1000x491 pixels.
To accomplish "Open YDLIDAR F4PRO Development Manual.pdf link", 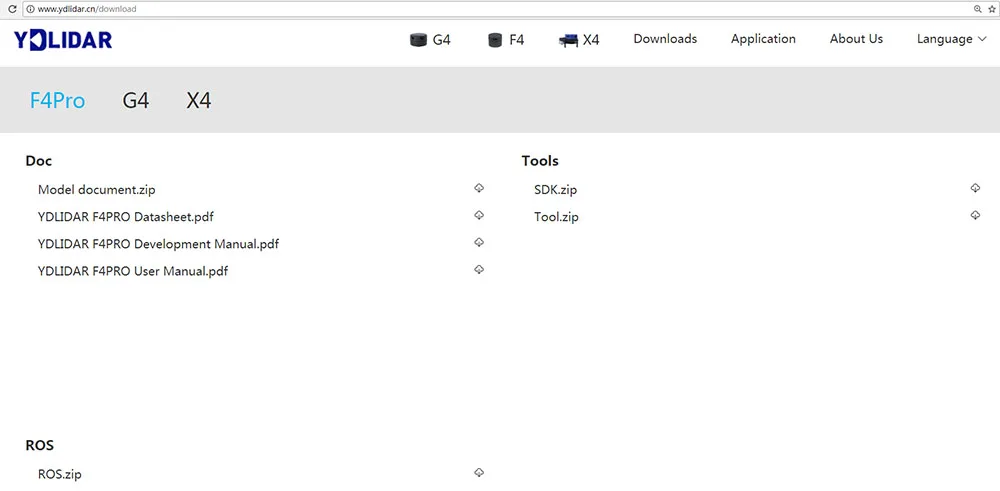I will click(158, 244).
